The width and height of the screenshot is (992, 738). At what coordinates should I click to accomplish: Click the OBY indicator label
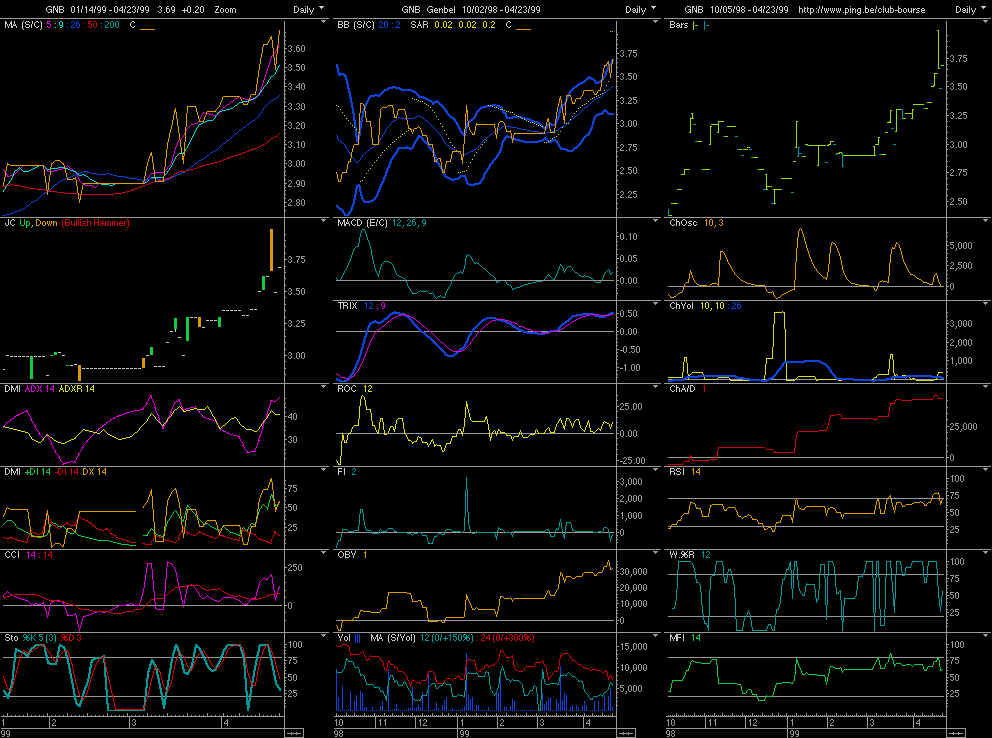(x=347, y=555)
